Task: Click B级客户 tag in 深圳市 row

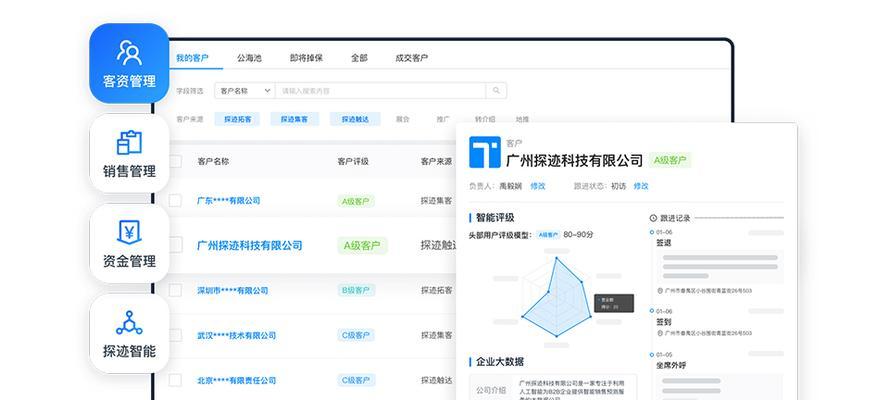Action: click(x=355, y=291)
